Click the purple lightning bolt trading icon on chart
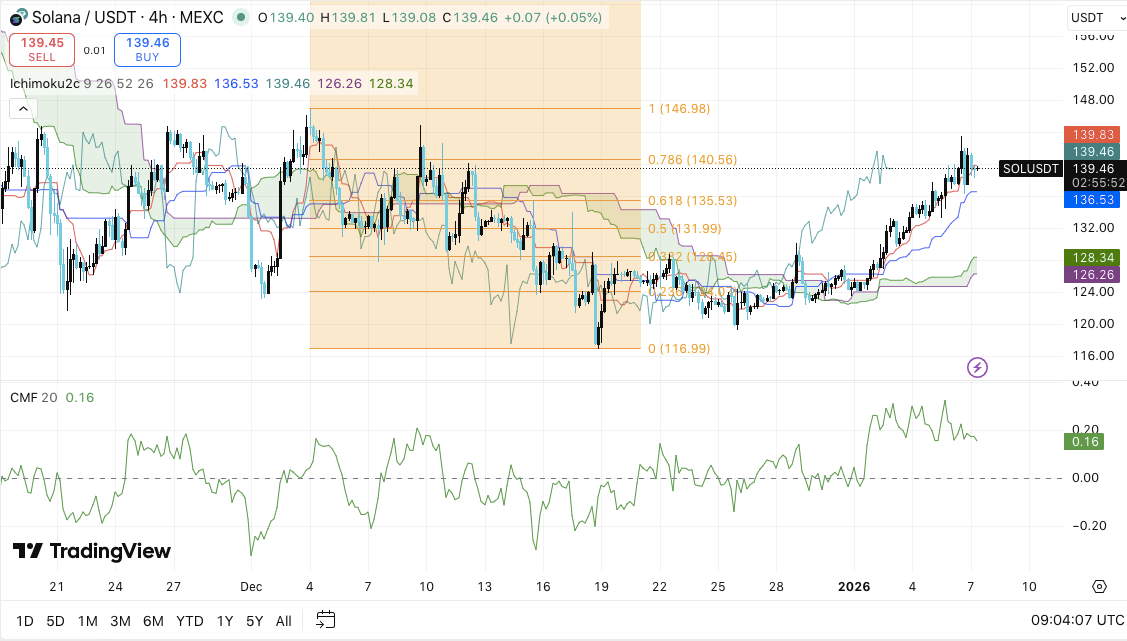 point(977,368)
